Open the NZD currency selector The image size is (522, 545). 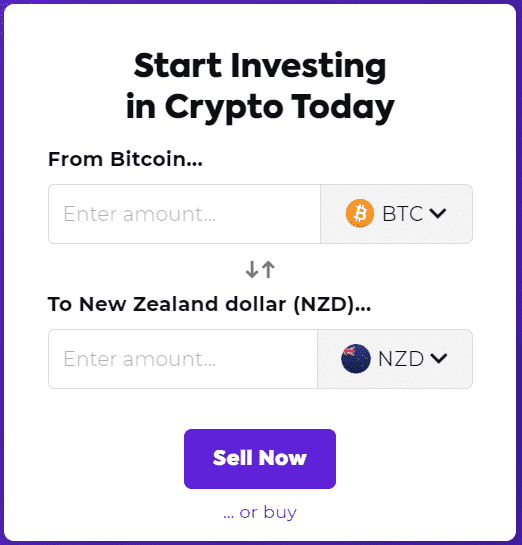point(395,359)
